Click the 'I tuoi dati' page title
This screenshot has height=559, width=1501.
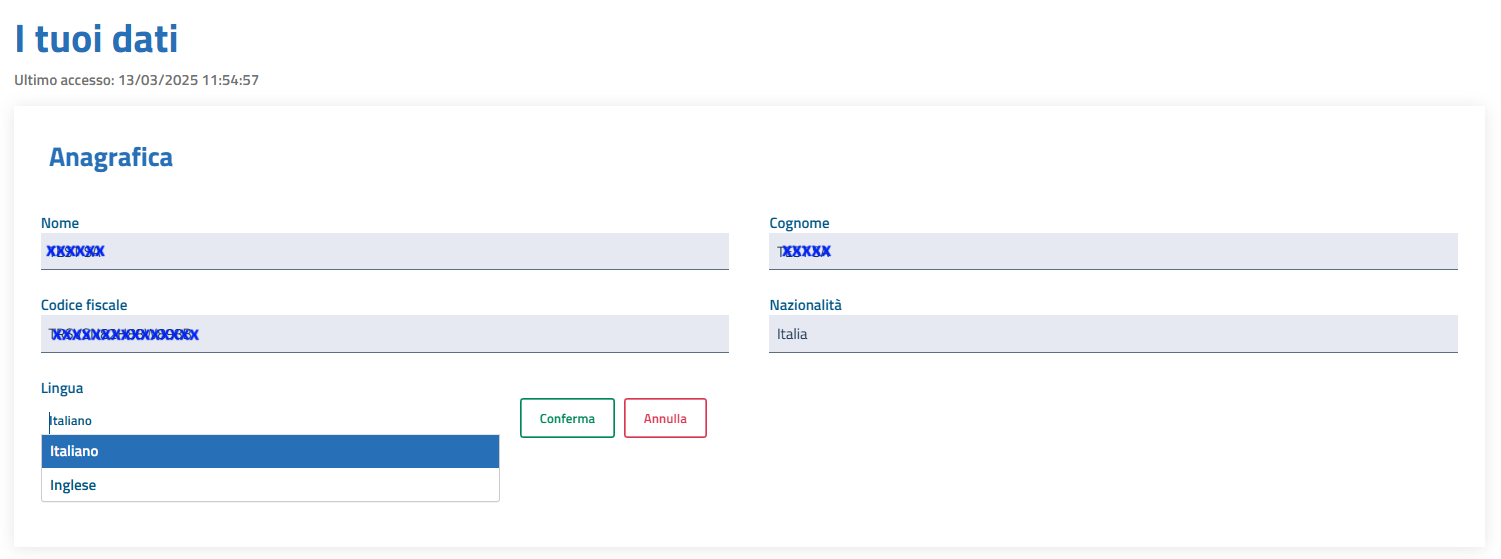(x=96, y=39)
